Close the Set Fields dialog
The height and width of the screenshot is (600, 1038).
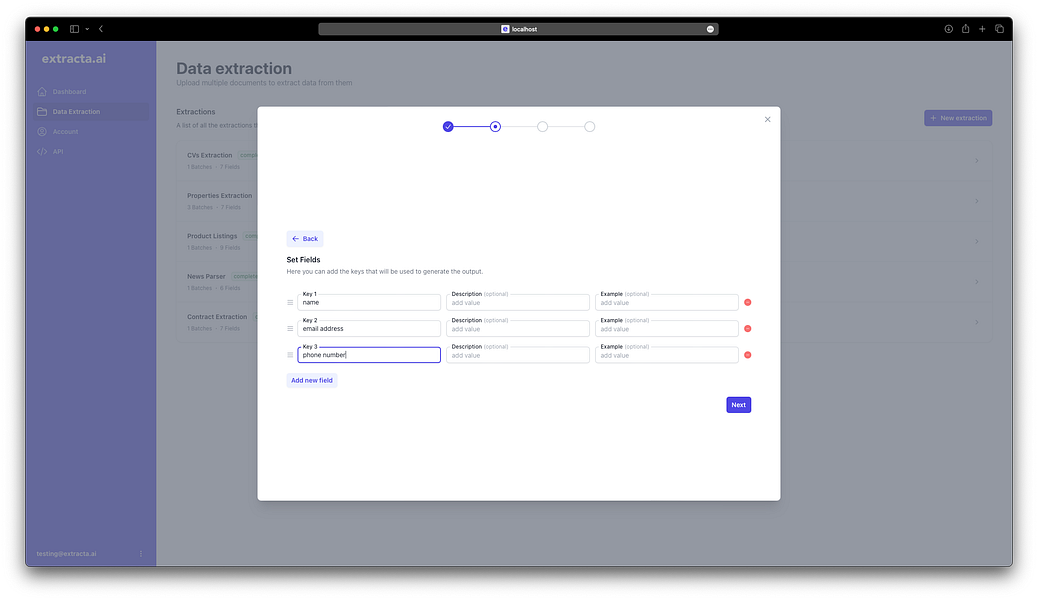[x=768, y=118]
